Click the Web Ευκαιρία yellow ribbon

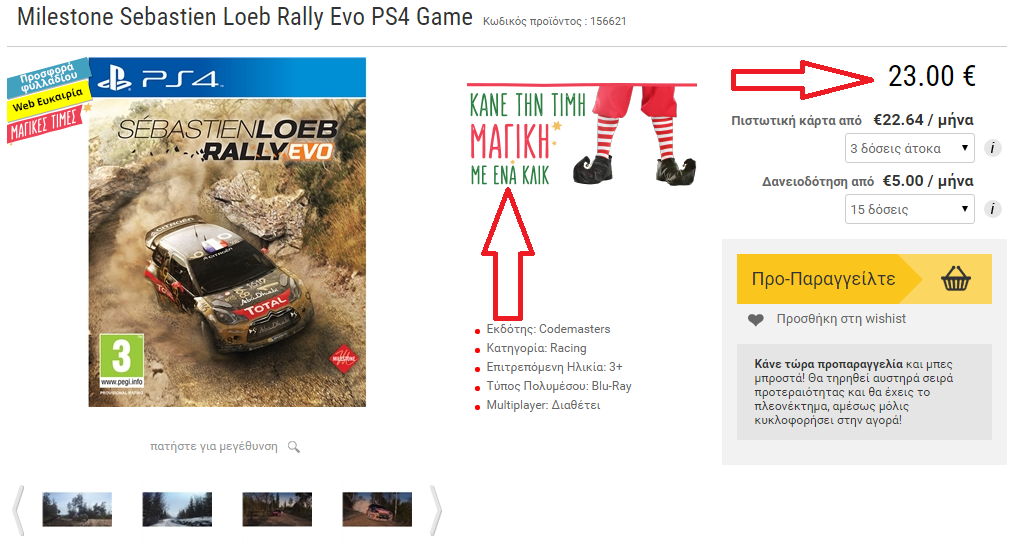(48, 99)
